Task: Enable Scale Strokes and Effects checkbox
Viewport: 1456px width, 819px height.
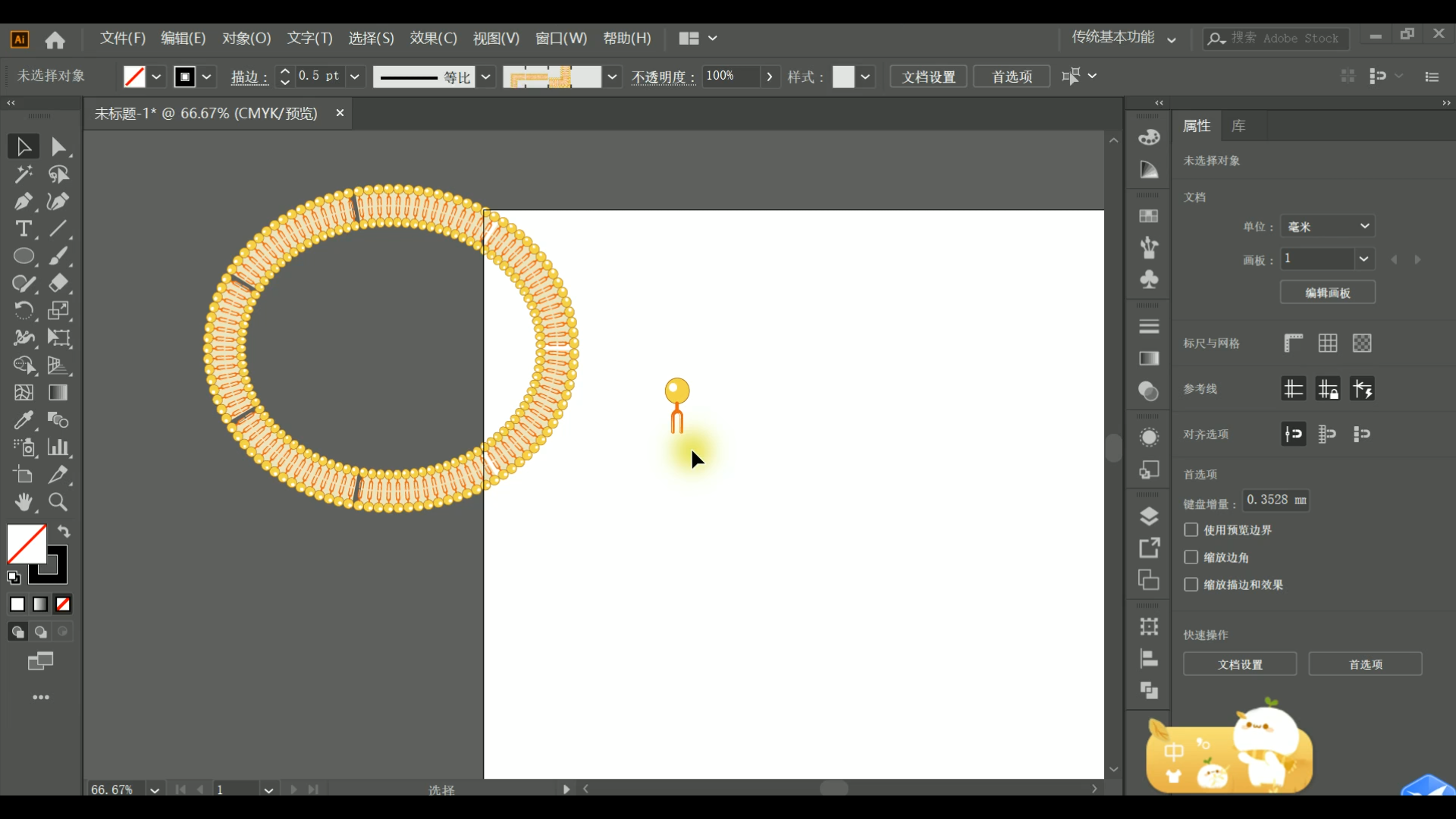Action: pos(1191,585)
